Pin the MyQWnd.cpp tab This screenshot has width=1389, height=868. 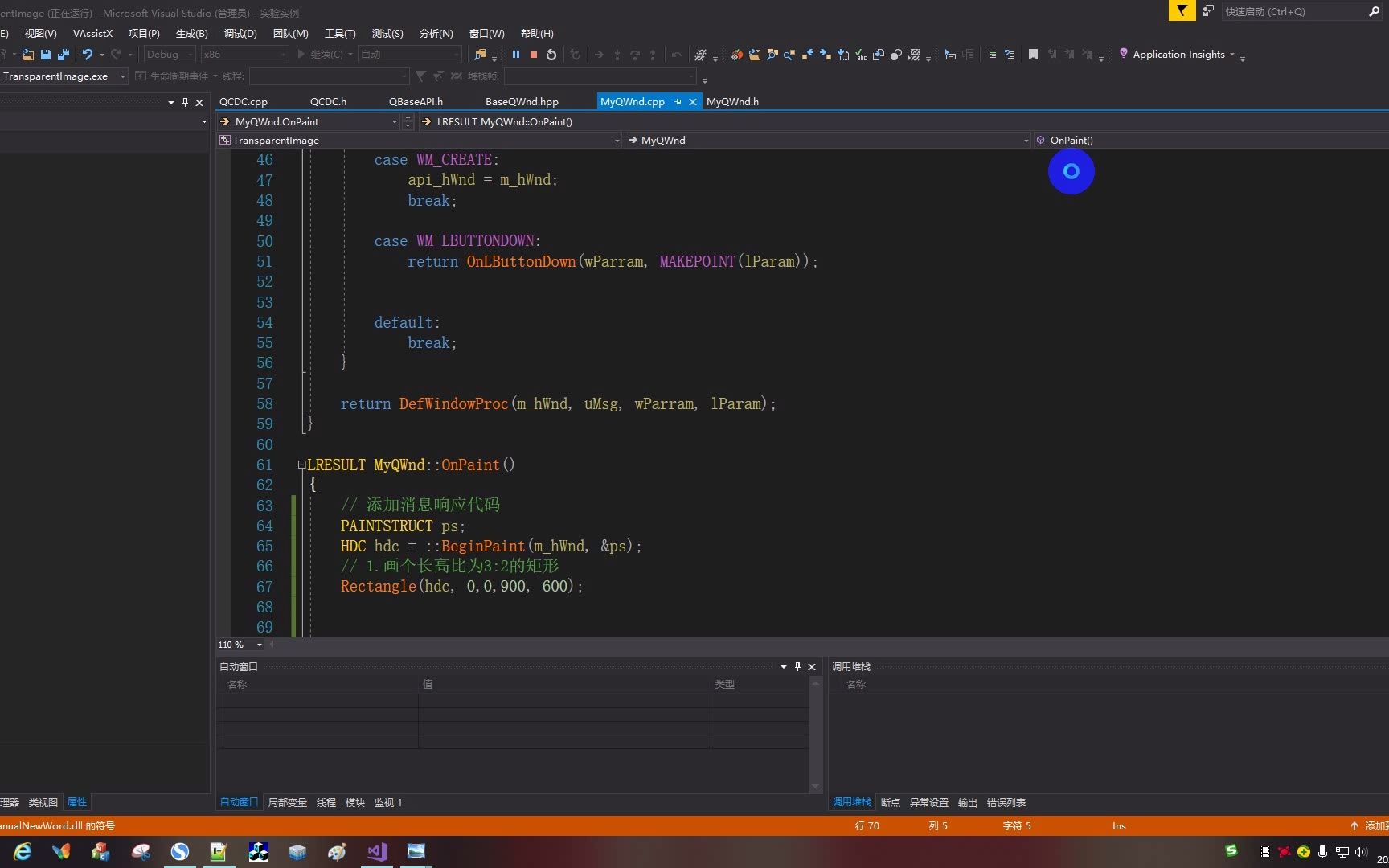(678, 102)
